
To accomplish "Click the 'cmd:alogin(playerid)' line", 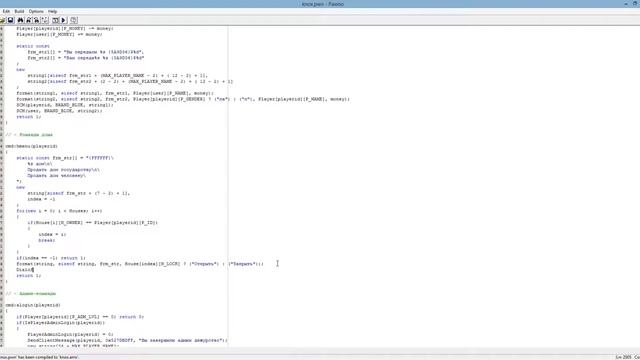I will [x=33, y=305].
